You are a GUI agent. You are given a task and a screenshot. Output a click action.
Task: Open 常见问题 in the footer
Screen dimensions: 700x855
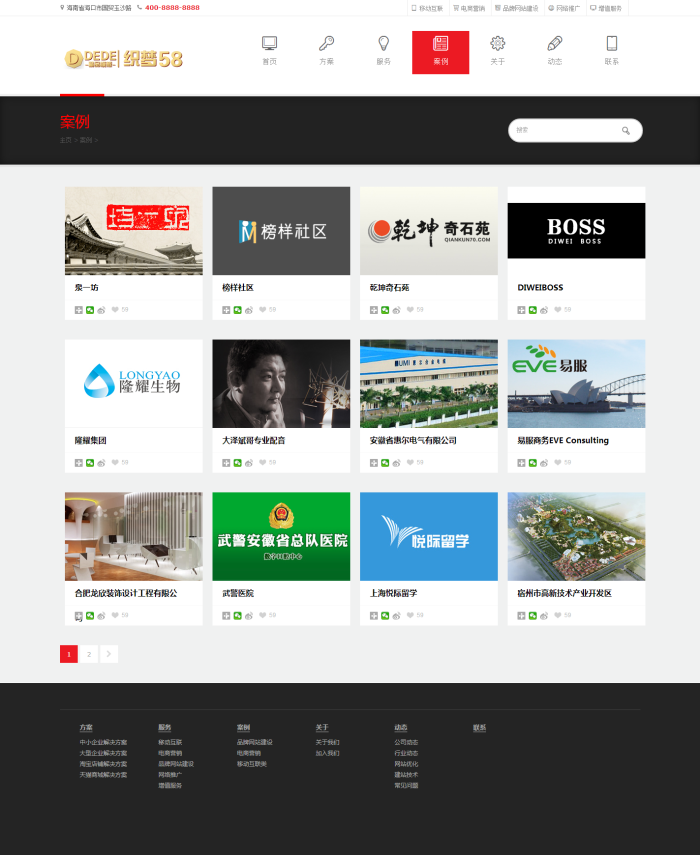coord(407,786)
